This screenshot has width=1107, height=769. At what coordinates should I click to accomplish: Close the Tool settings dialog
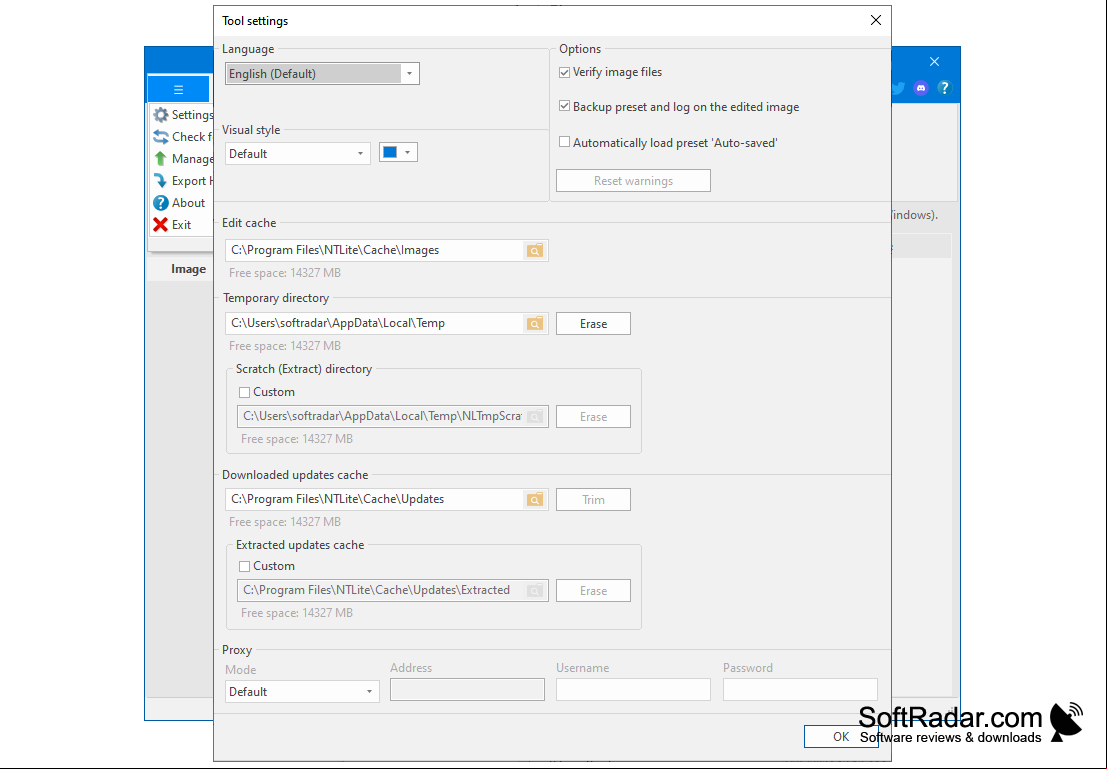tap(875, 20)
